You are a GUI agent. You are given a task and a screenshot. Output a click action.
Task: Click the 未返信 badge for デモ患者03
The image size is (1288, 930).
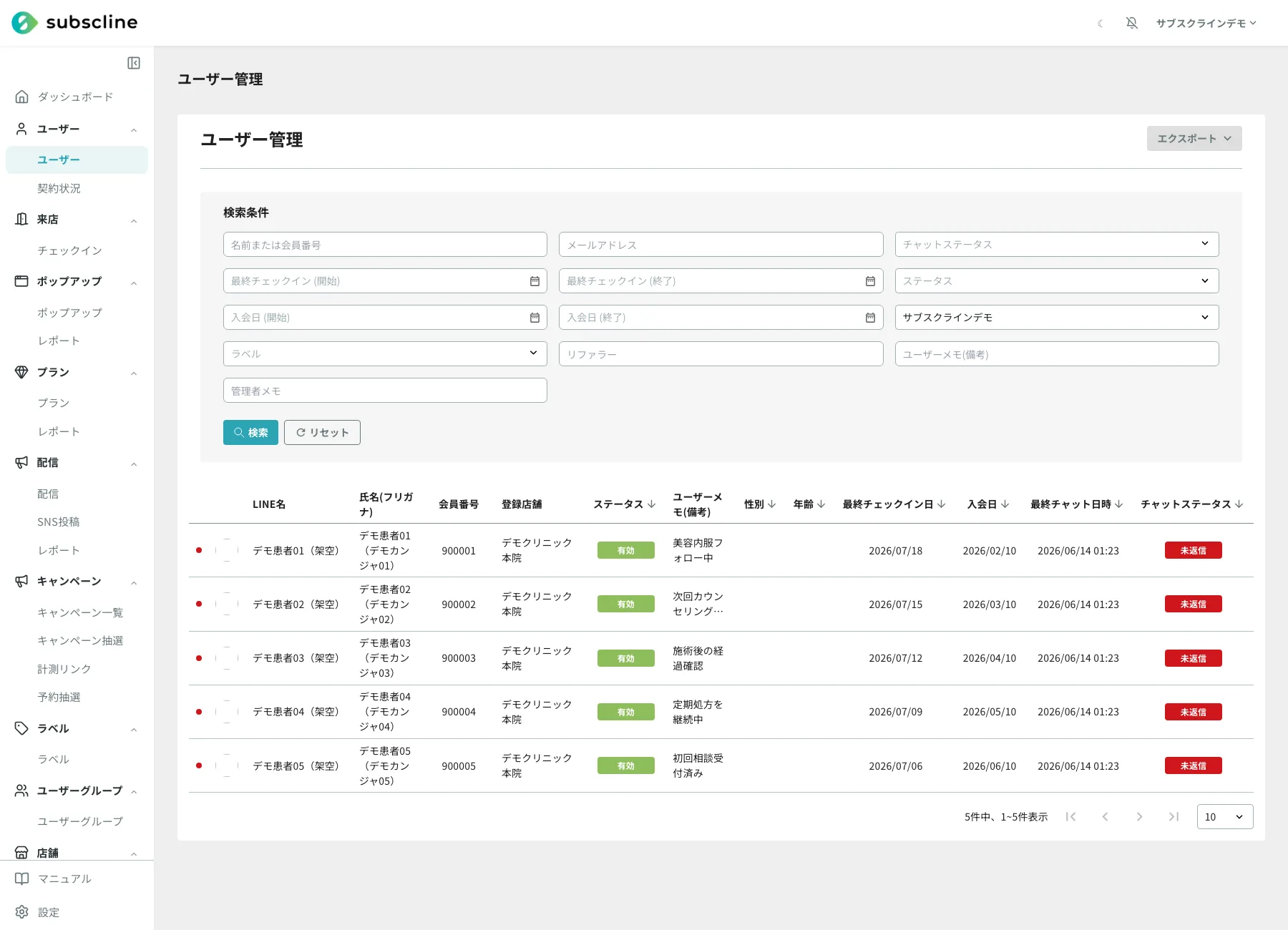1193,658
